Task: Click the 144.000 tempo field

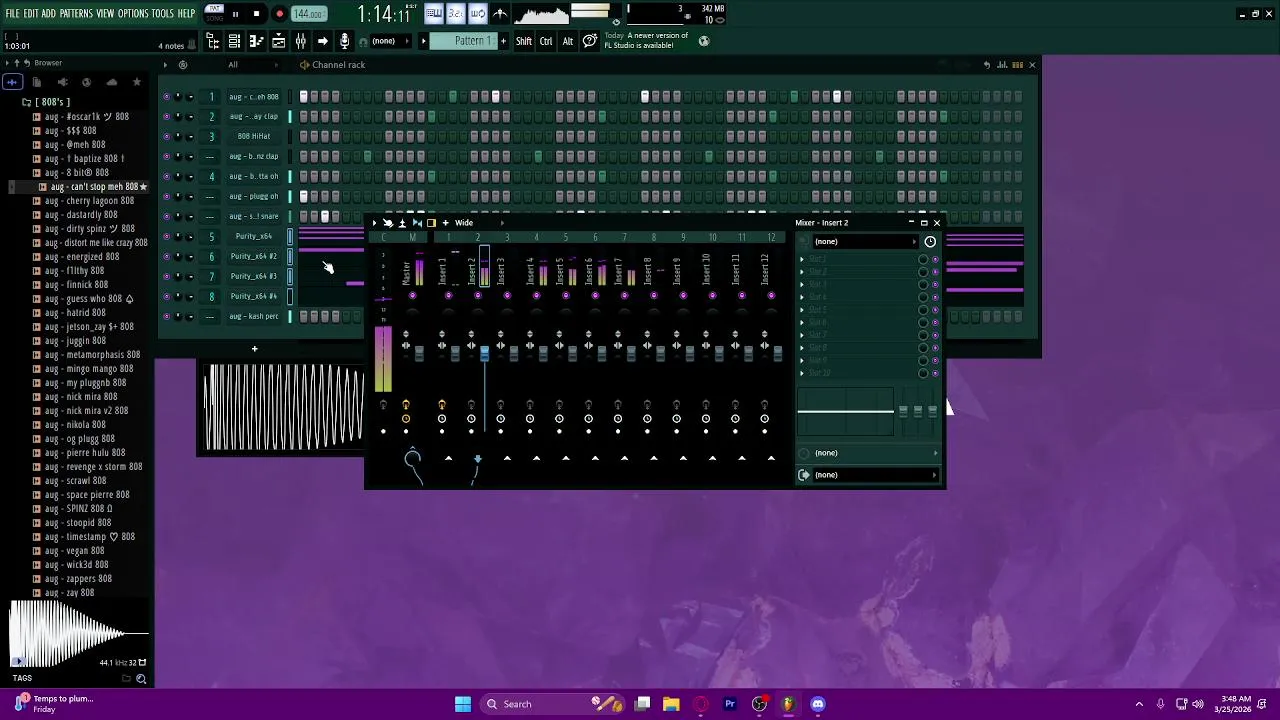Action: (309, 14)
